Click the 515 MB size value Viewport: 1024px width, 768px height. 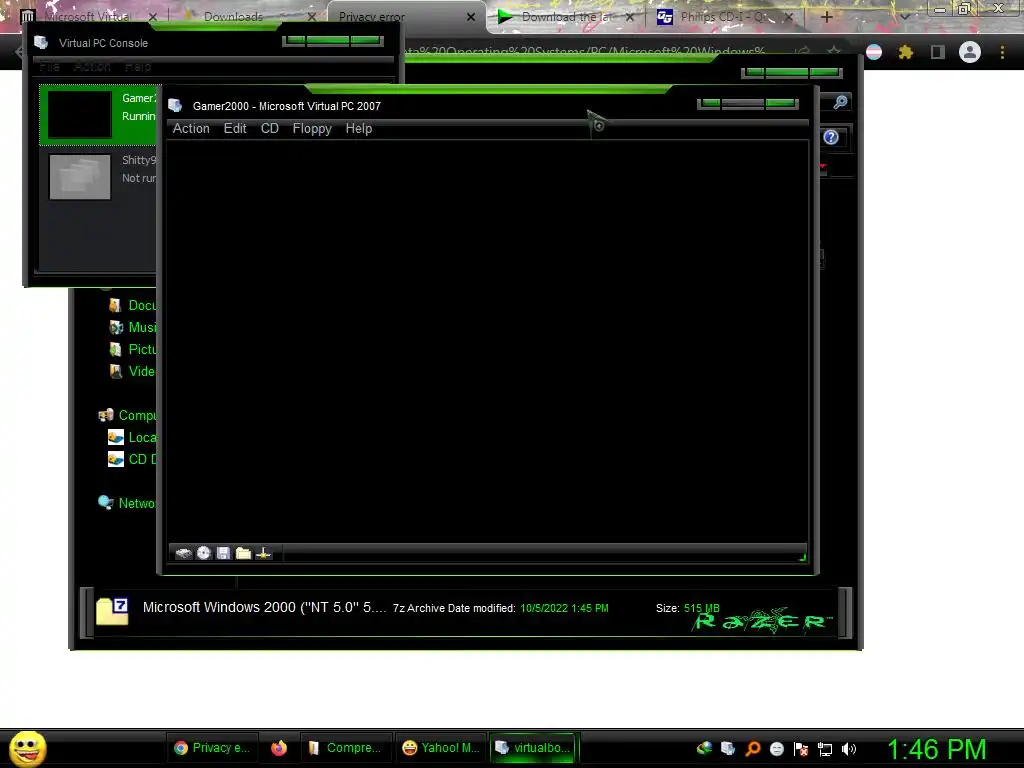[701, 608]
